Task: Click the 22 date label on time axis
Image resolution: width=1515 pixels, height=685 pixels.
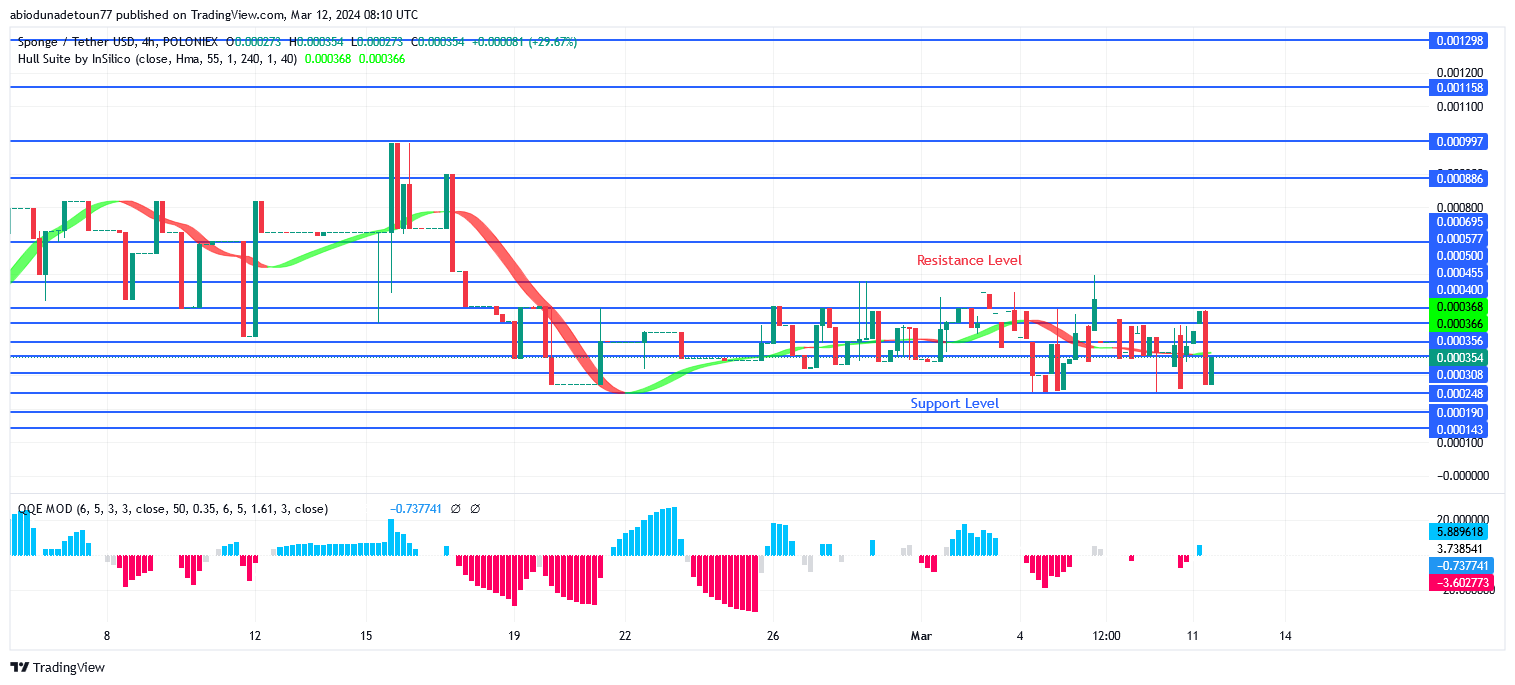Action: pyautogui.click(x=625, y=635)
